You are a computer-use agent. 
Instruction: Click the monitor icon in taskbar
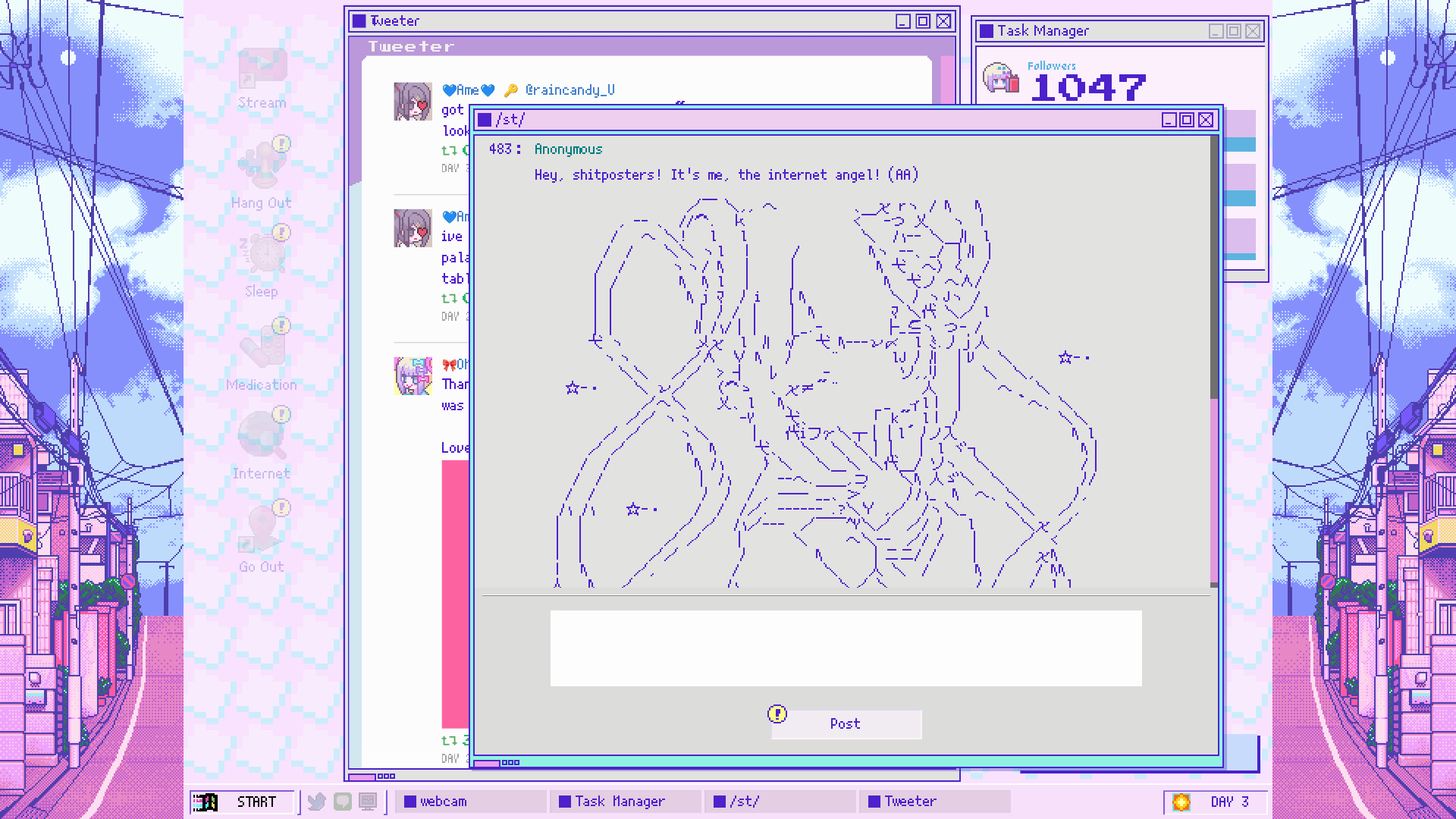368,802
